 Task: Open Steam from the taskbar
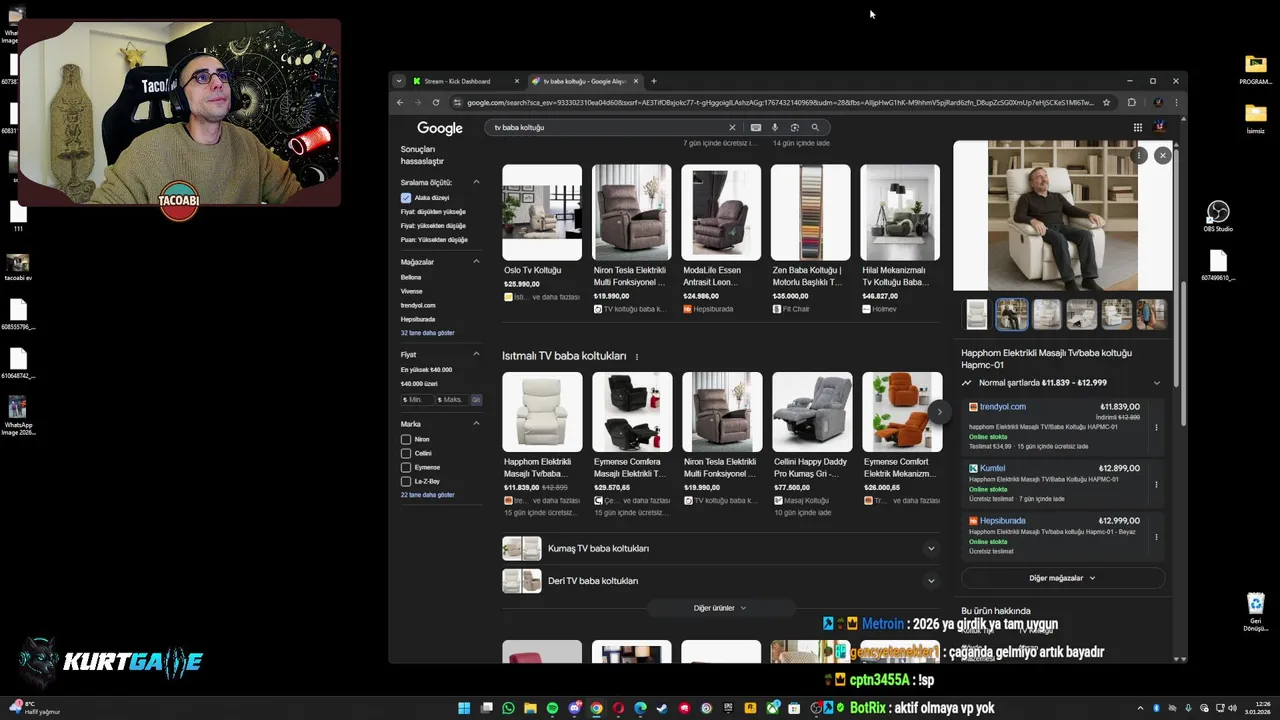click(662, 708)
